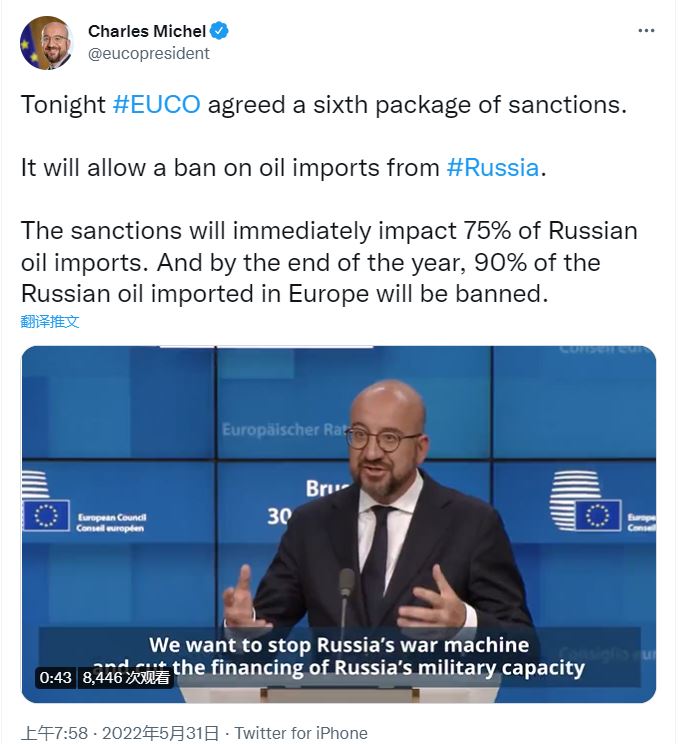The width and height of the screenshot is (687, 744).
Task: Open the tweet's more options menu
Action: coord(647,31)
